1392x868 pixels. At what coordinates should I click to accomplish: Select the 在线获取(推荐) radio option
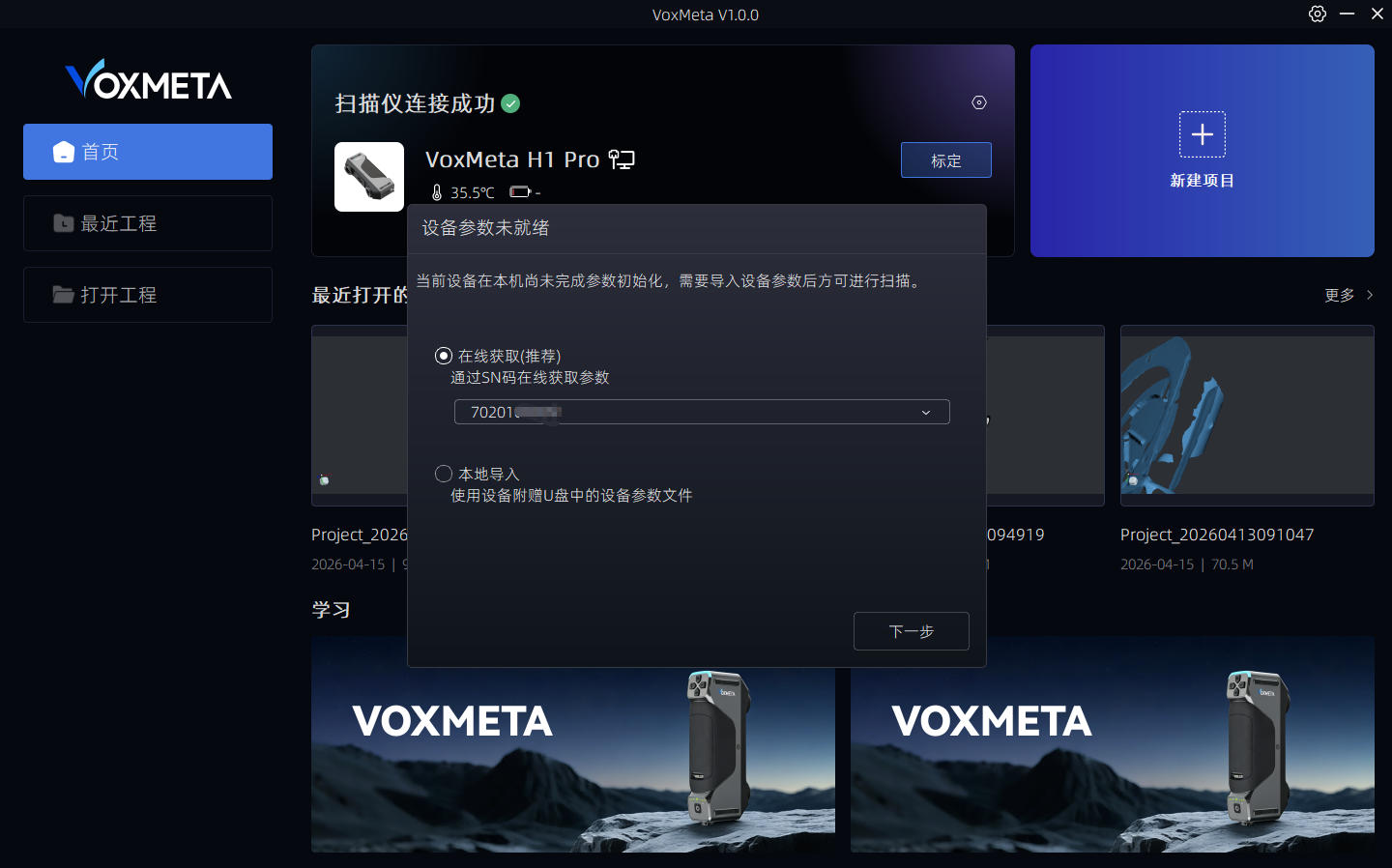pyautogui.click(x=444, y=356)
